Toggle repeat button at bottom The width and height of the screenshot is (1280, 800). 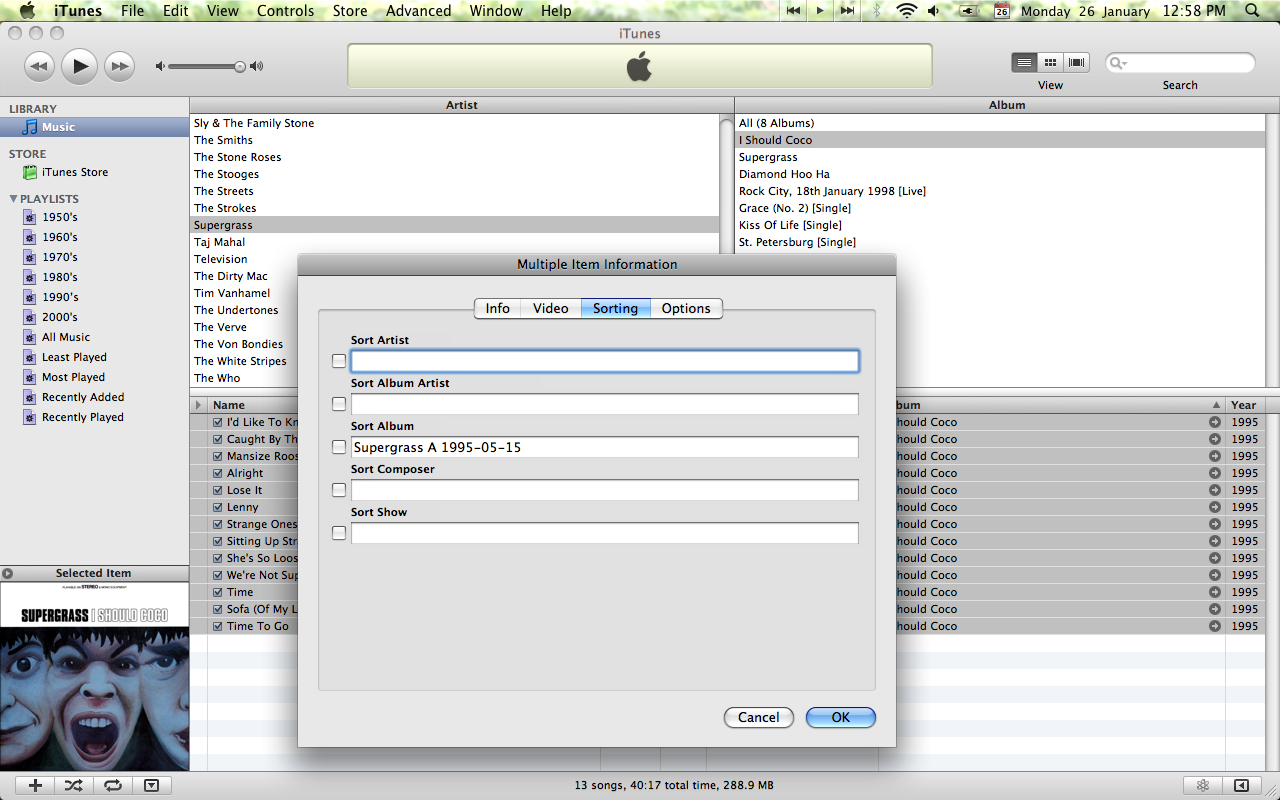112,786
